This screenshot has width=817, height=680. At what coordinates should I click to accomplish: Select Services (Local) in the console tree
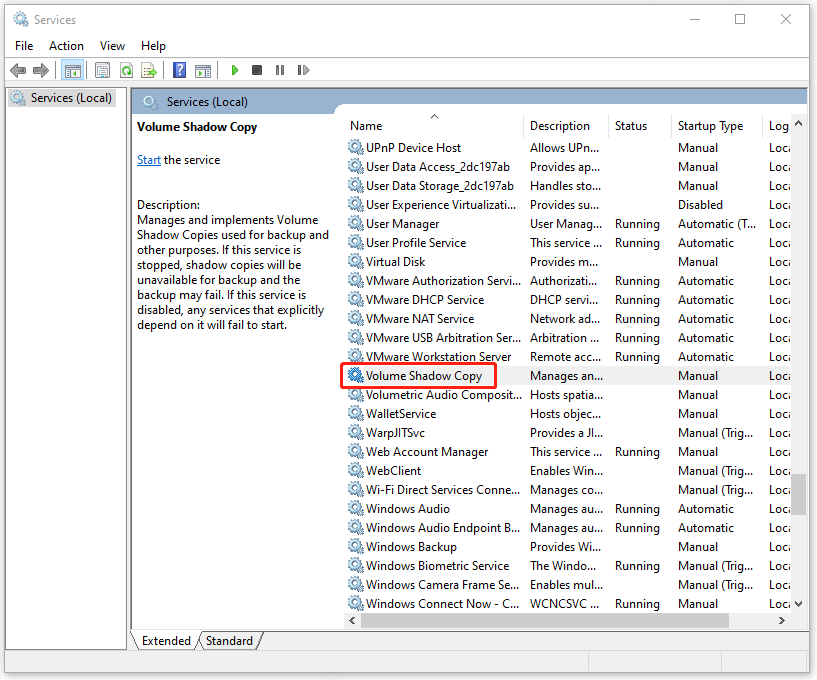pos(62,98)
